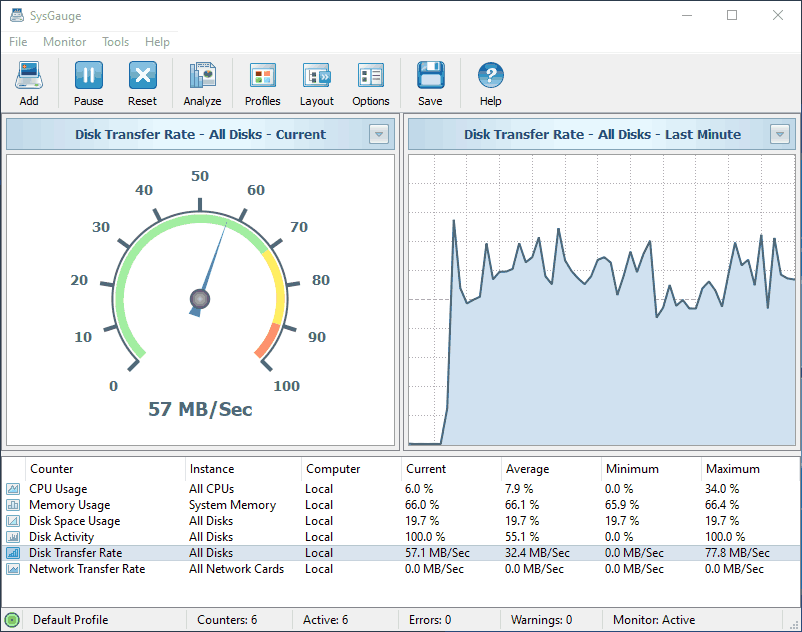
Task: Open the Profiles toolbar icon
Action: (262, 75)
